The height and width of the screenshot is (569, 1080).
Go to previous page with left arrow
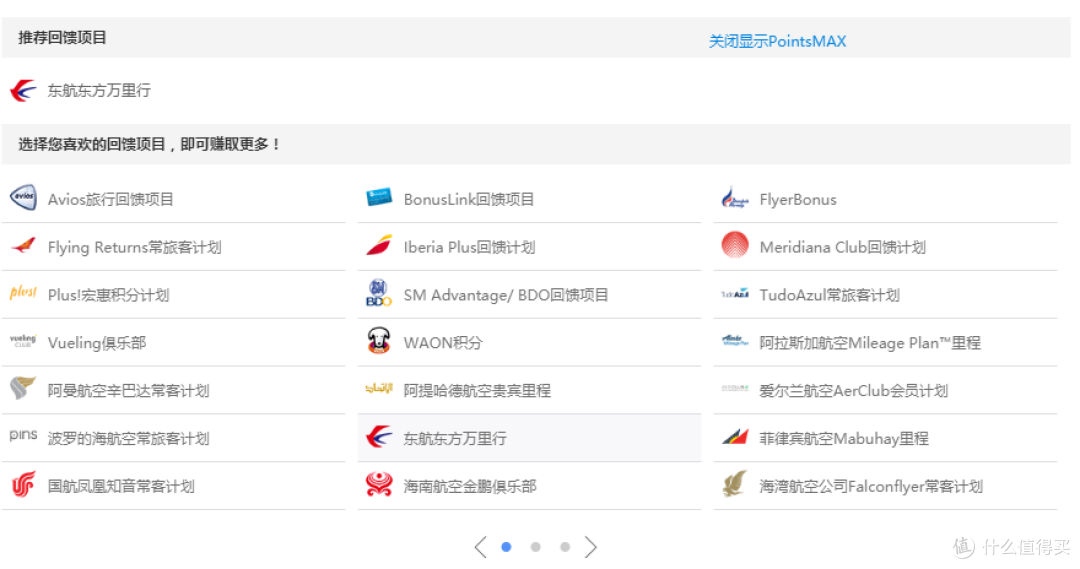click(481, 547)
